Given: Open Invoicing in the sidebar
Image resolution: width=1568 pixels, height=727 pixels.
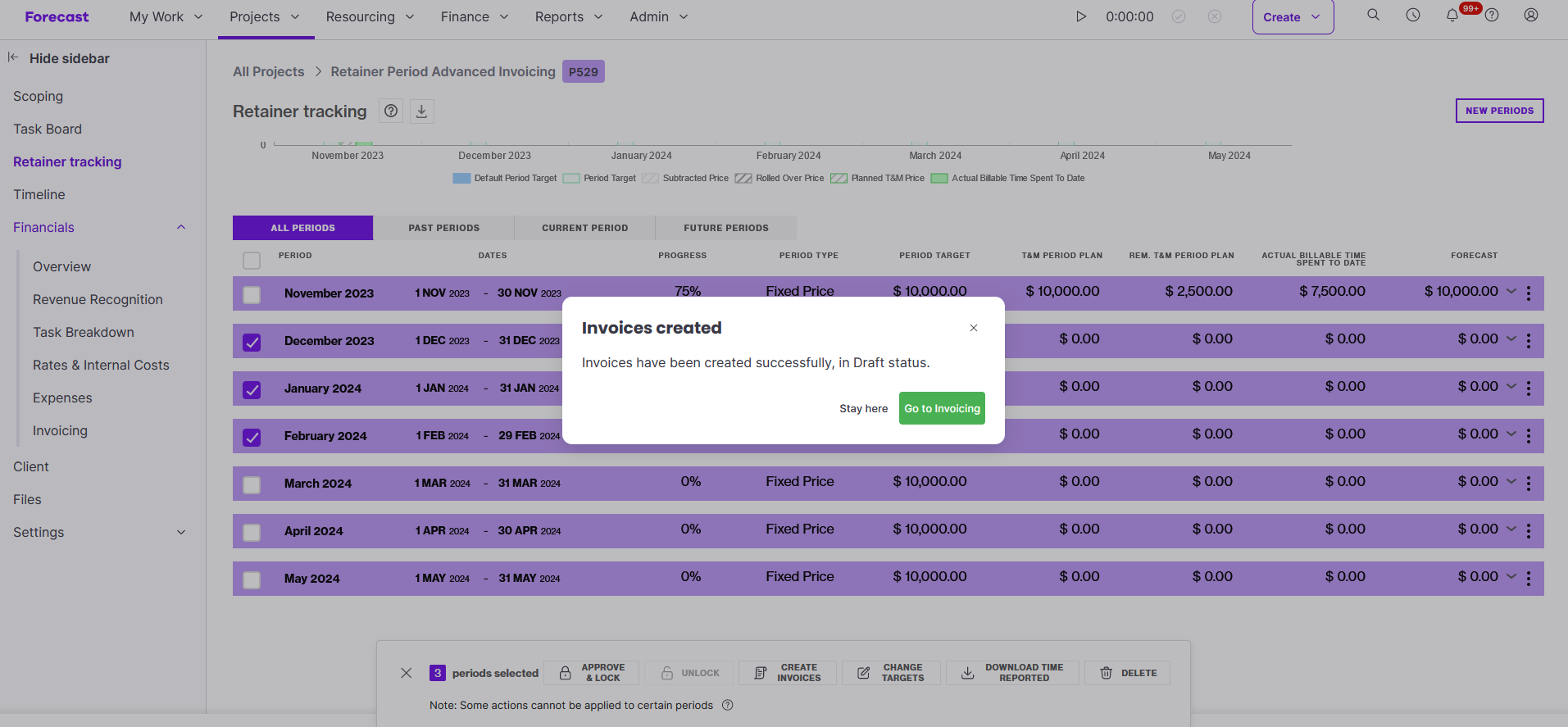Looking at the screenshot, I should click(60, 430).
